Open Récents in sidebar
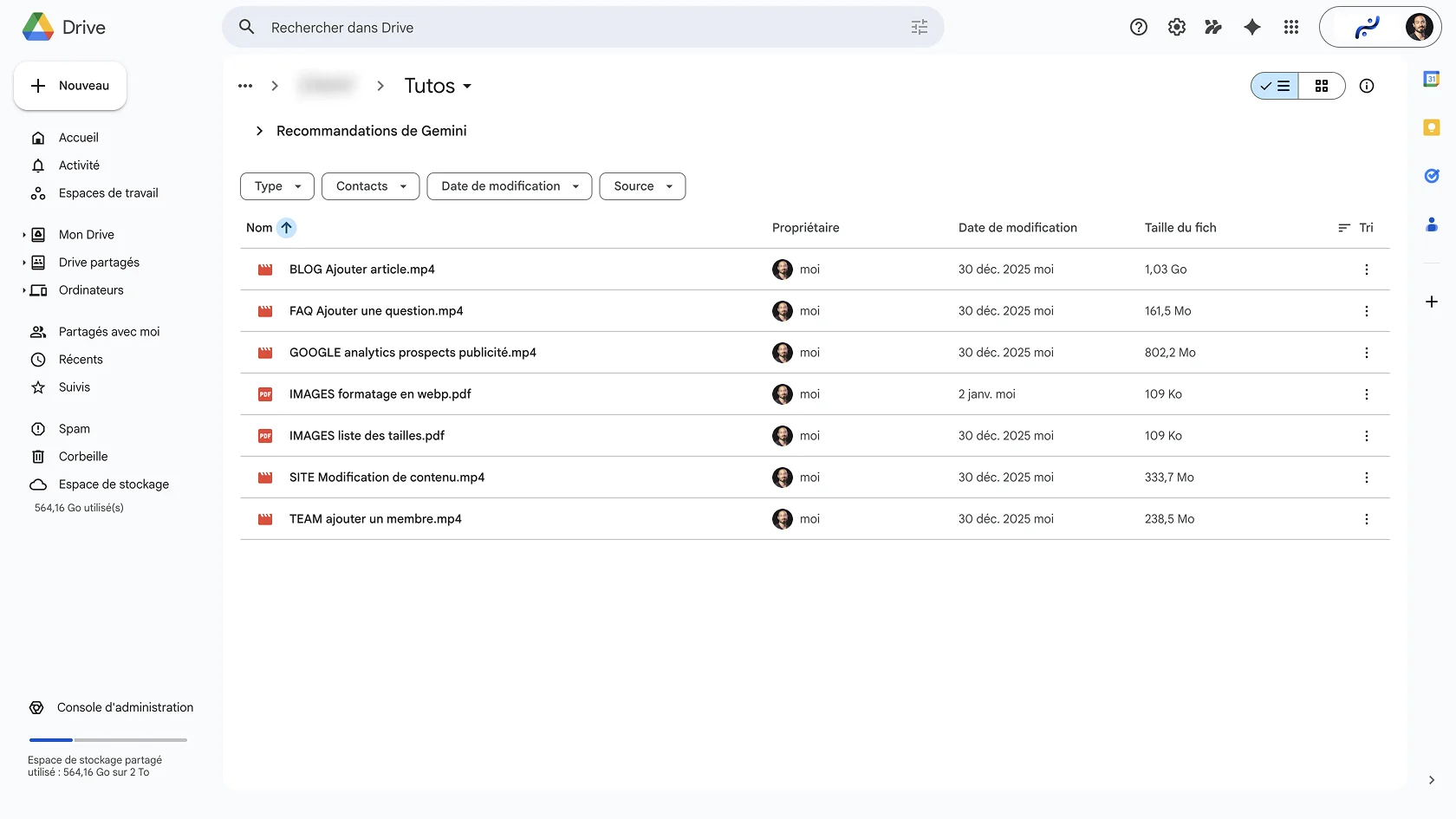This screenshot has width=1456, height=819. (x=81, y=360)
